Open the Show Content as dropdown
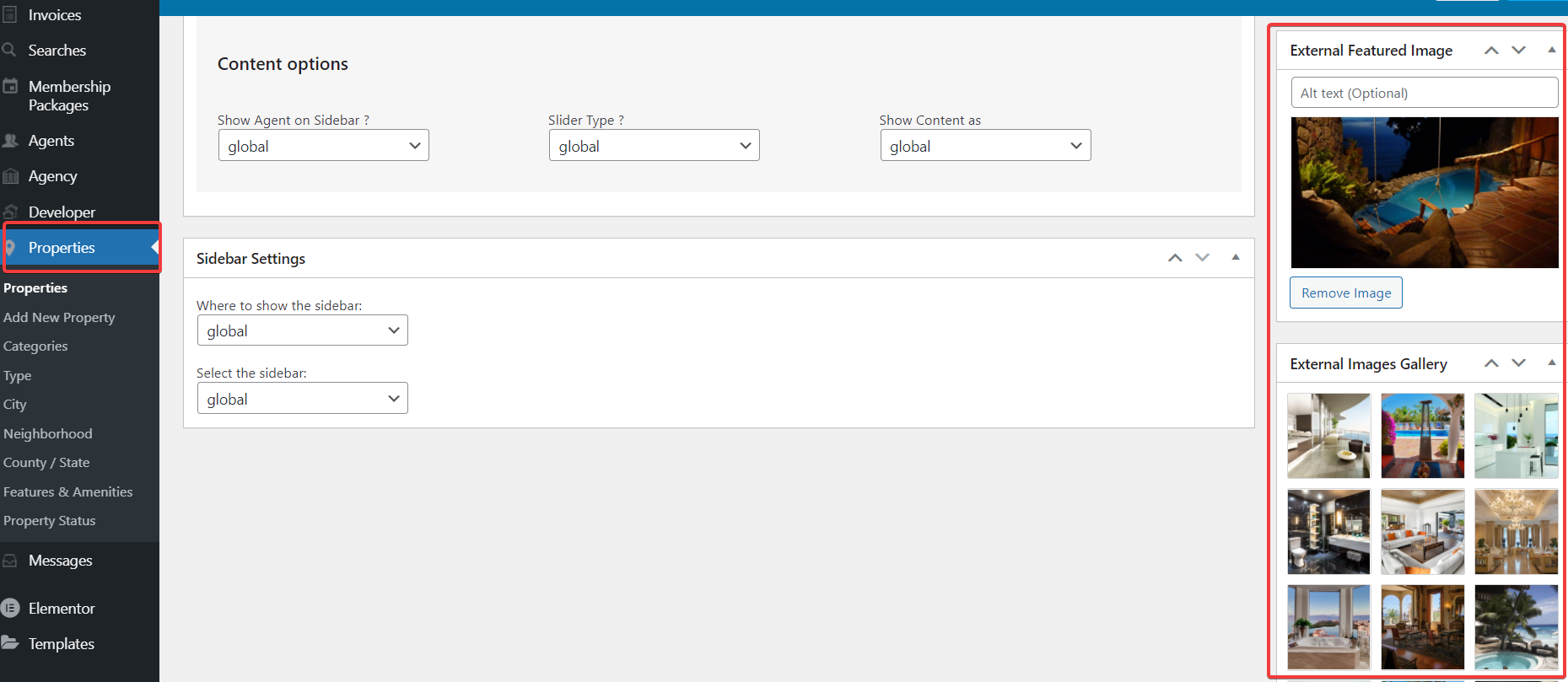The width and height of the screenshot is (1568, 682). click(985, 145)
